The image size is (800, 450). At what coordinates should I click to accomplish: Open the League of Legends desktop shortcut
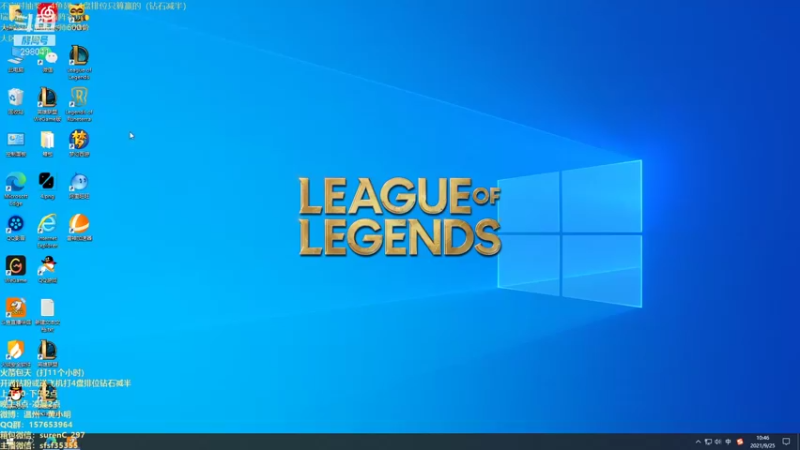79,62
